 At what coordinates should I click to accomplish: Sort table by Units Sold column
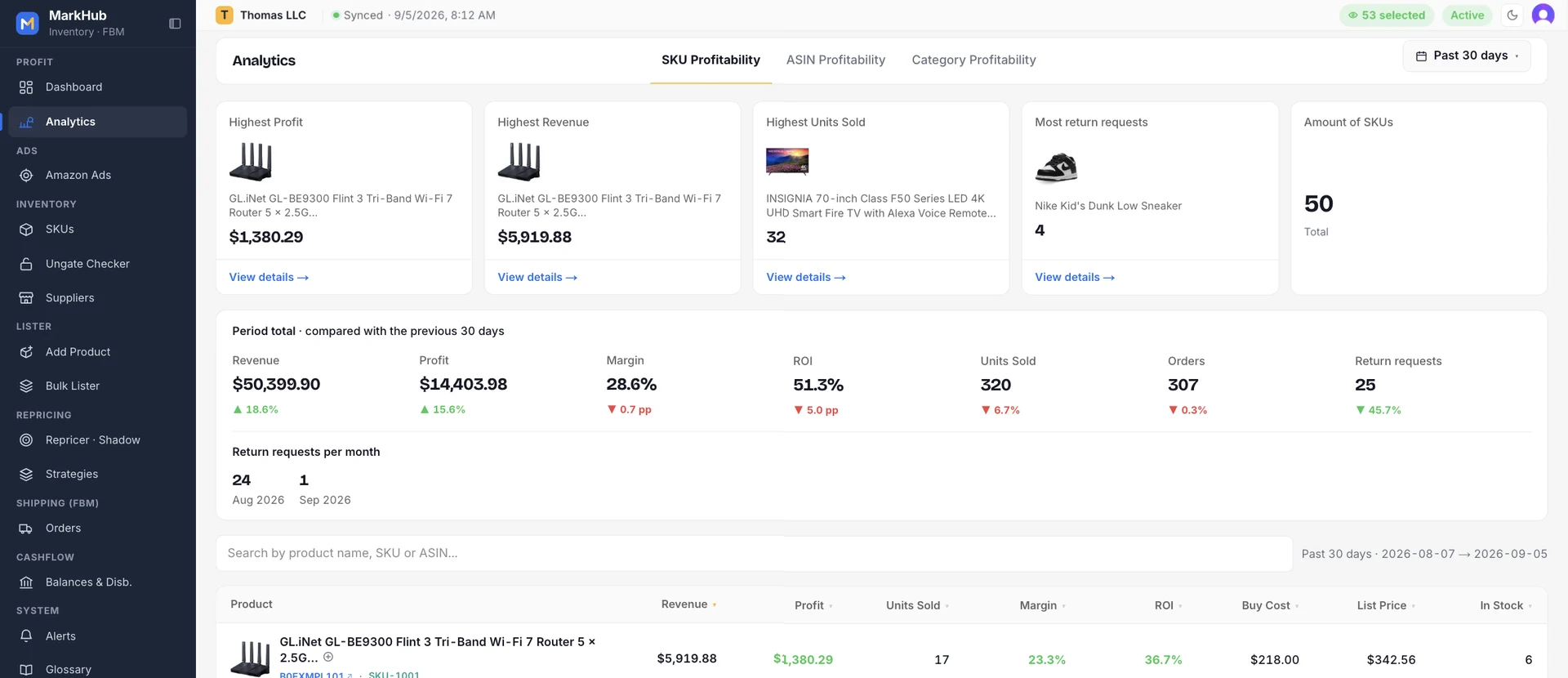pos(918,605)
